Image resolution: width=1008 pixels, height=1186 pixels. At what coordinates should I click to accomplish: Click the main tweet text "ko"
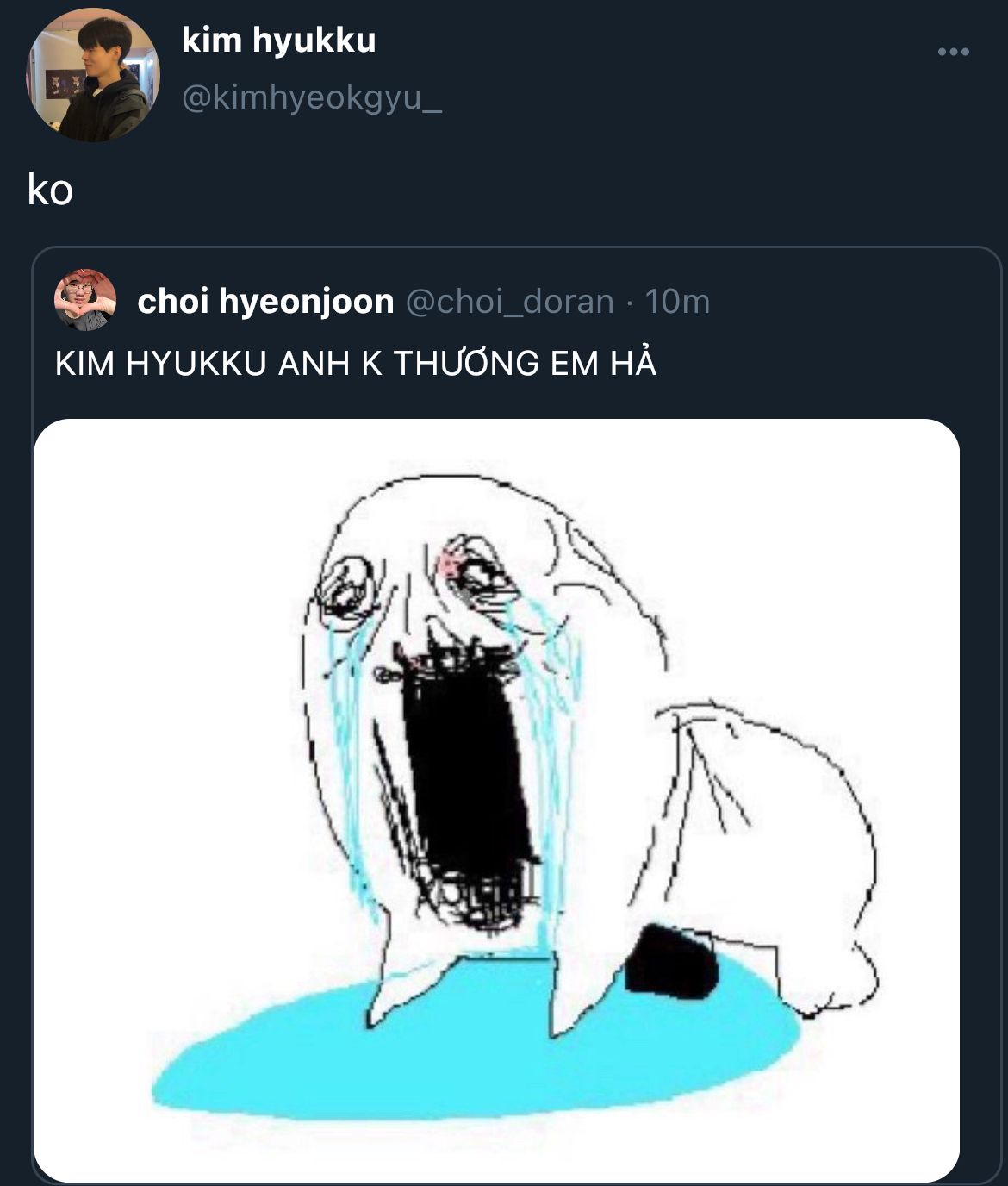tap(50, 190)
